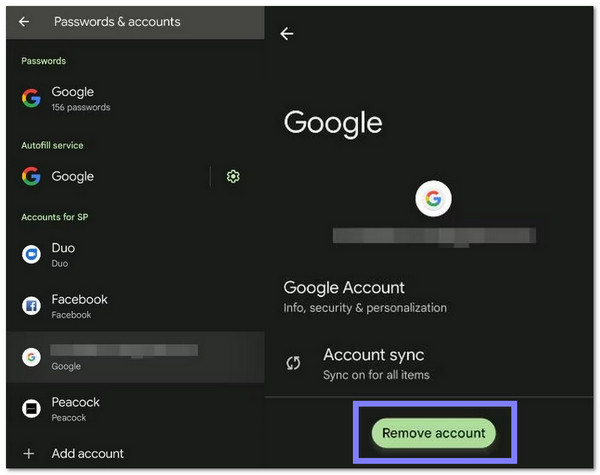This screenshot has height=475, width=600.
Task: Tap the round Google logo avatar
Action: (x=433, y=199)
